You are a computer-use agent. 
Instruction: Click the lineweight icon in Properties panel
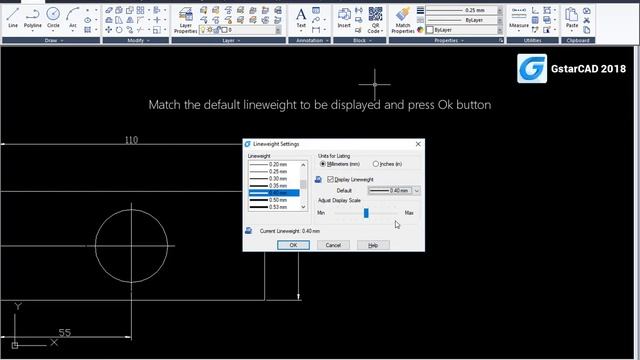(420, 10)
